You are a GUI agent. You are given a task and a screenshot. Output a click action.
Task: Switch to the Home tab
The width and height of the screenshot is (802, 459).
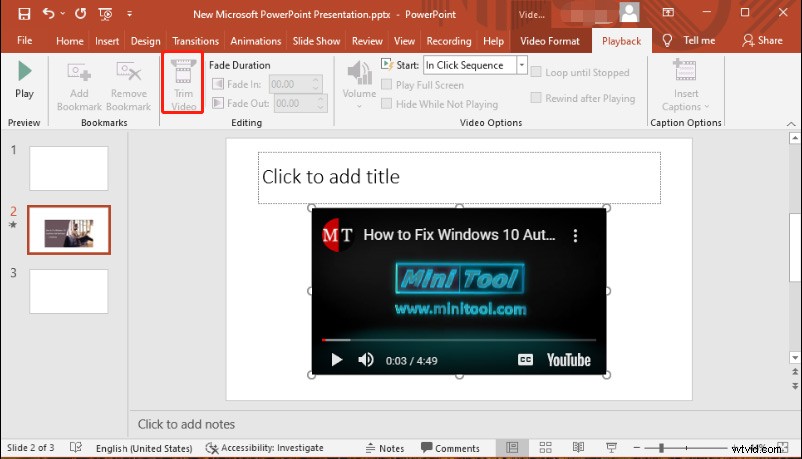[x=70, y=41]
